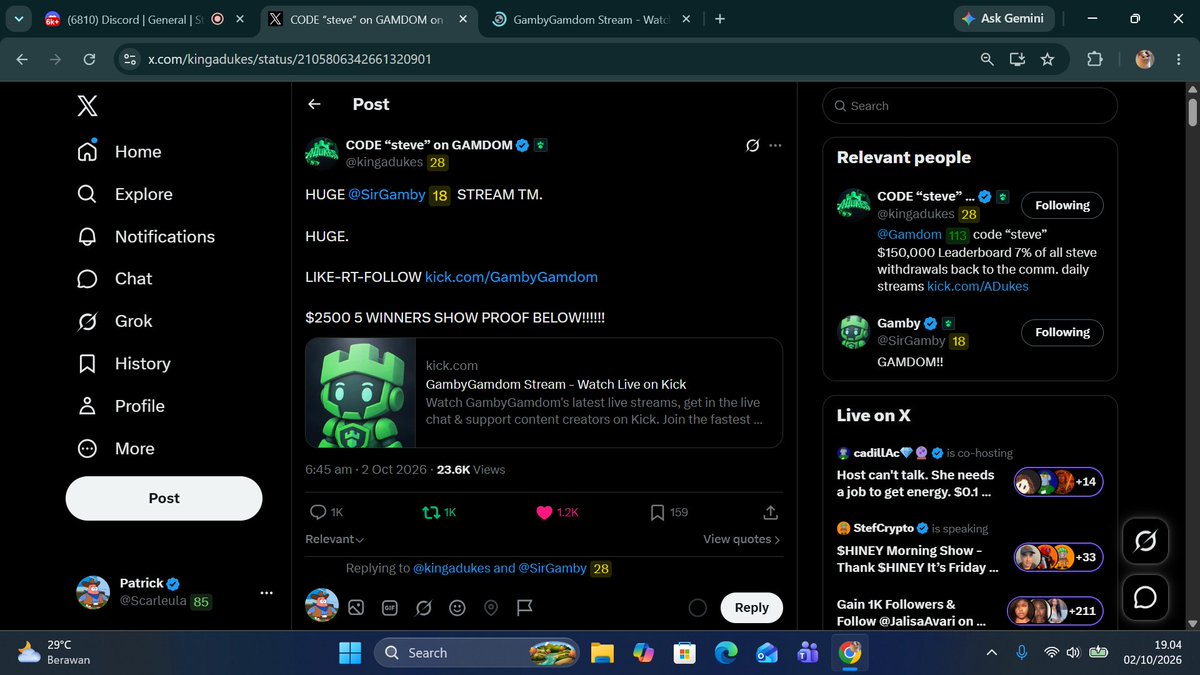This screenshot has height=675, width=1200.
Task: Open account menu dots beside Patrick
Action: pos(266,593)
